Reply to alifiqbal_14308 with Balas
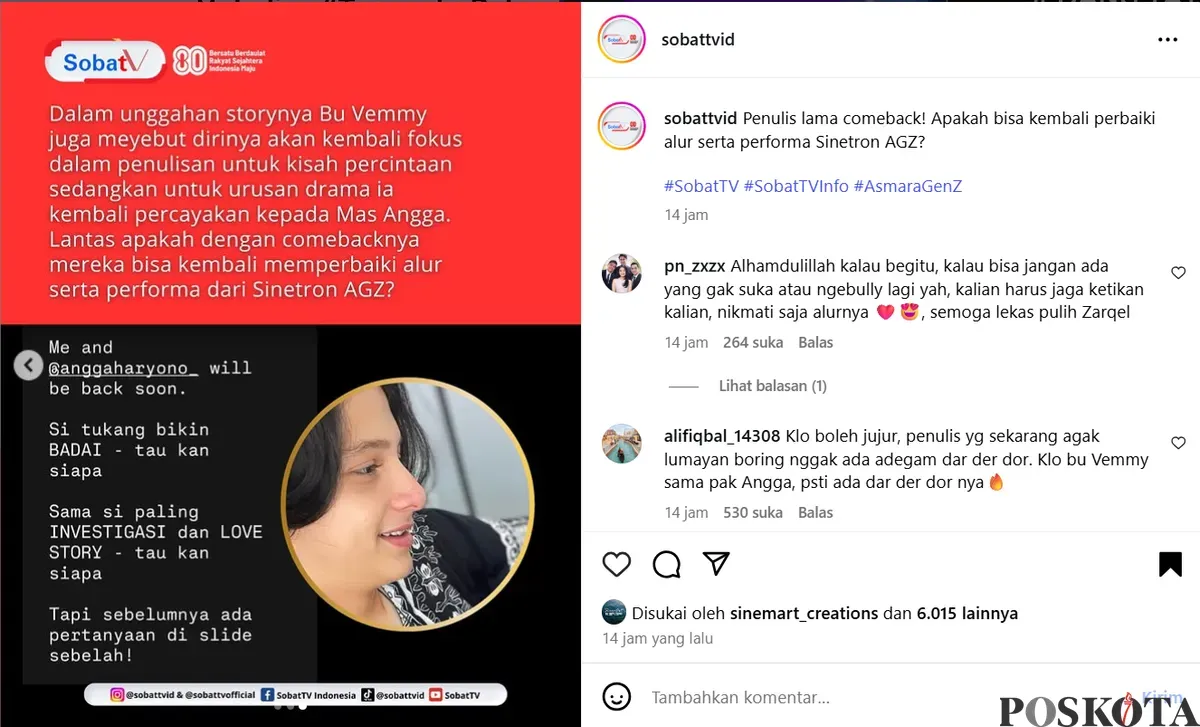 (x=816, y=512)
